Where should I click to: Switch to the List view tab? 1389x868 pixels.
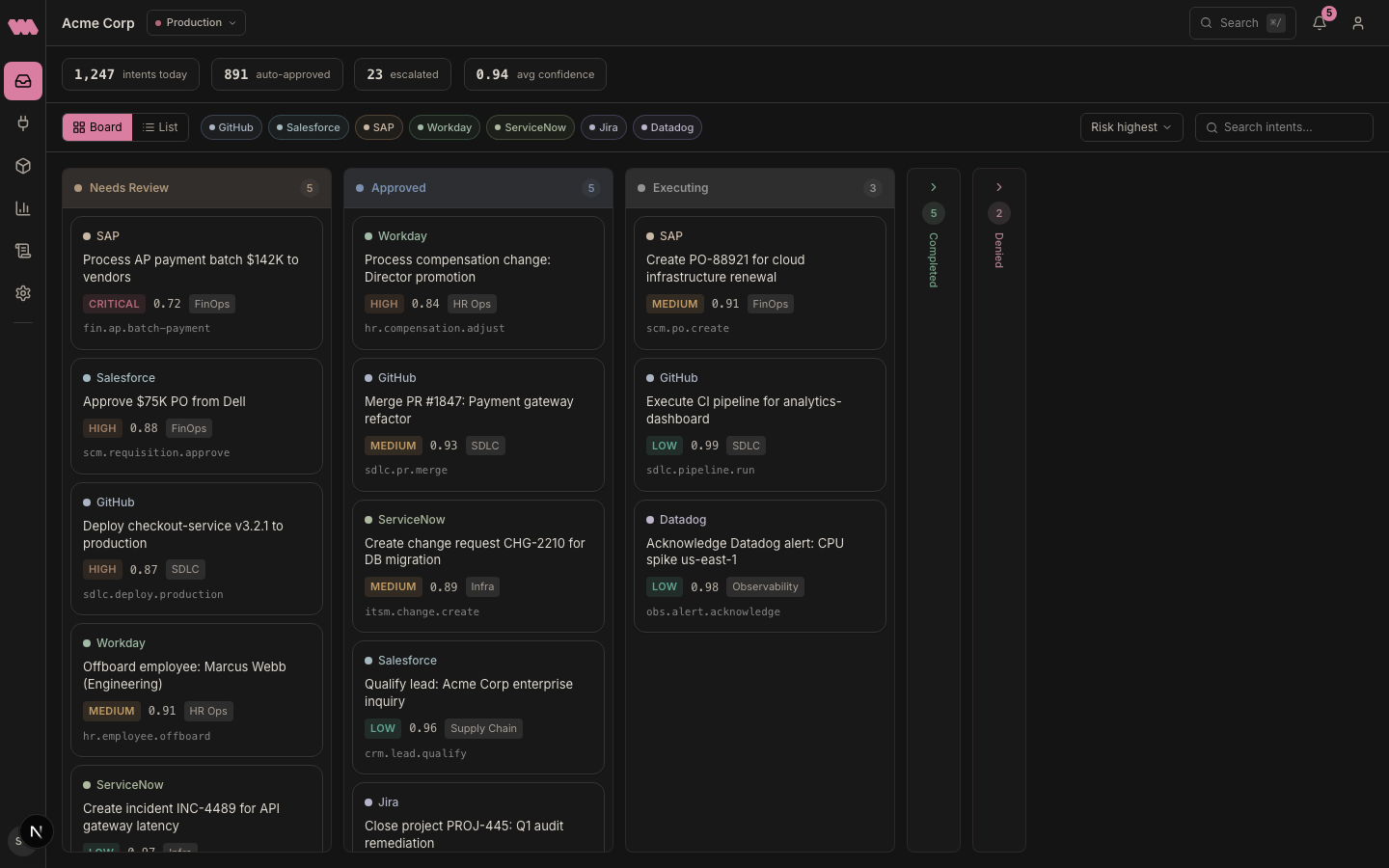pos(160,127)
